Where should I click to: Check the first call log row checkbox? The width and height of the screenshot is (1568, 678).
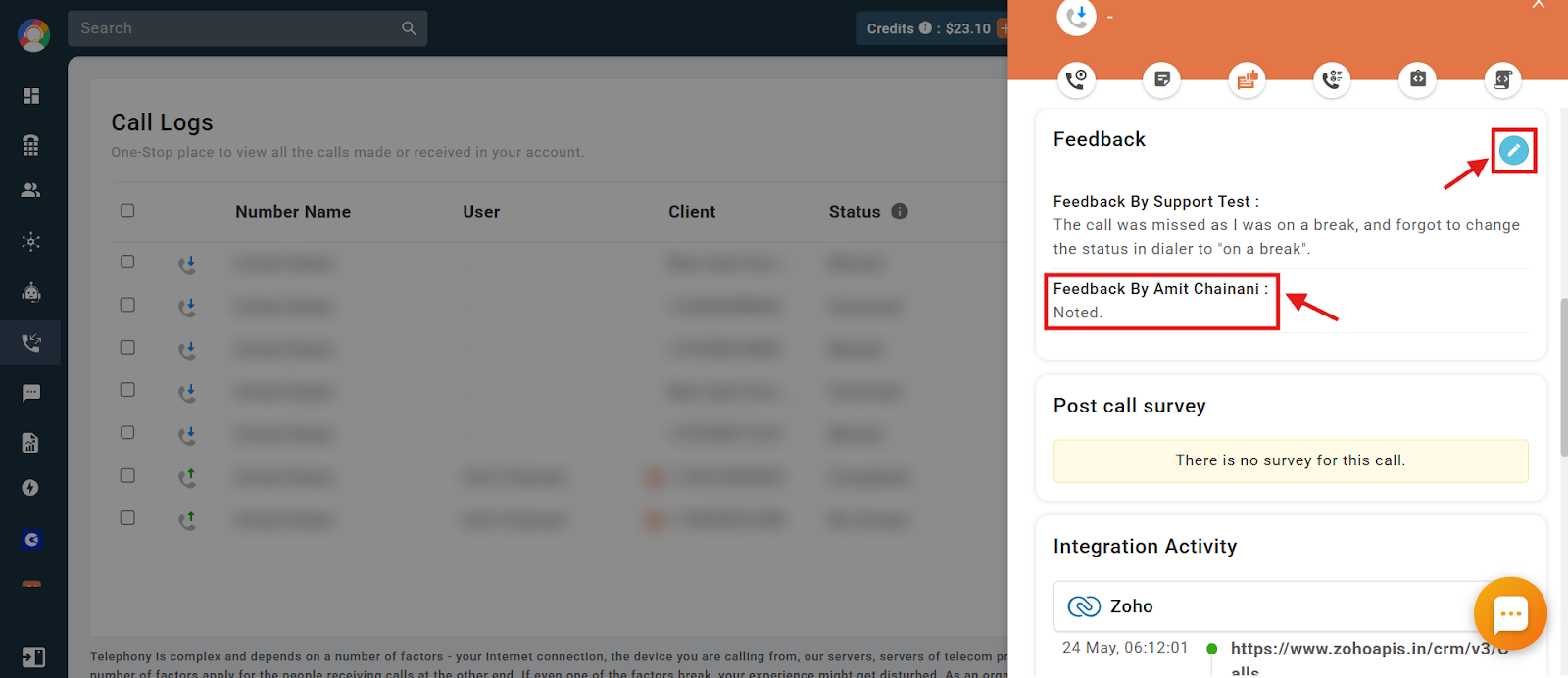[x=127, y=262]
